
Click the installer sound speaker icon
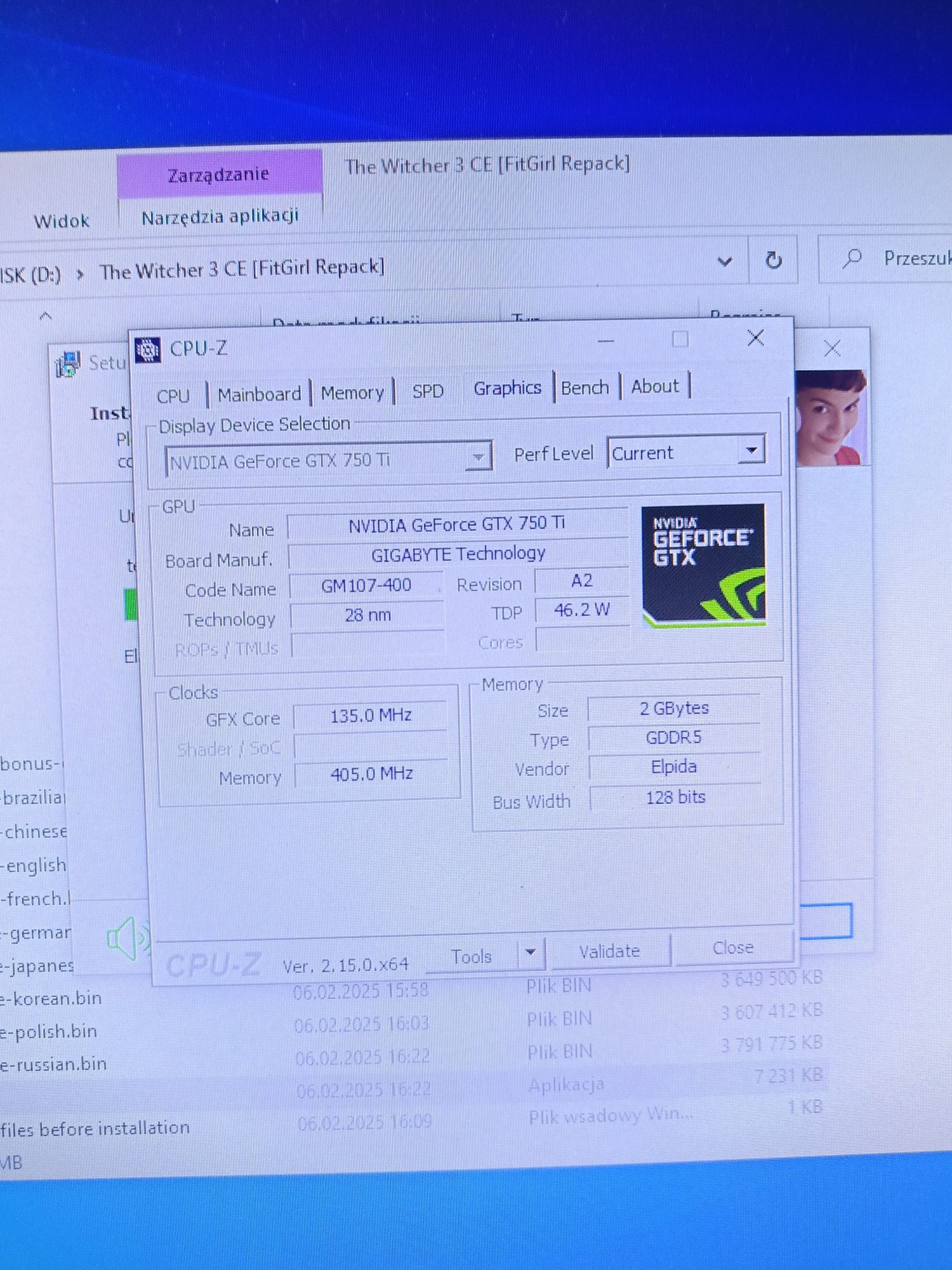pos(128,938)
